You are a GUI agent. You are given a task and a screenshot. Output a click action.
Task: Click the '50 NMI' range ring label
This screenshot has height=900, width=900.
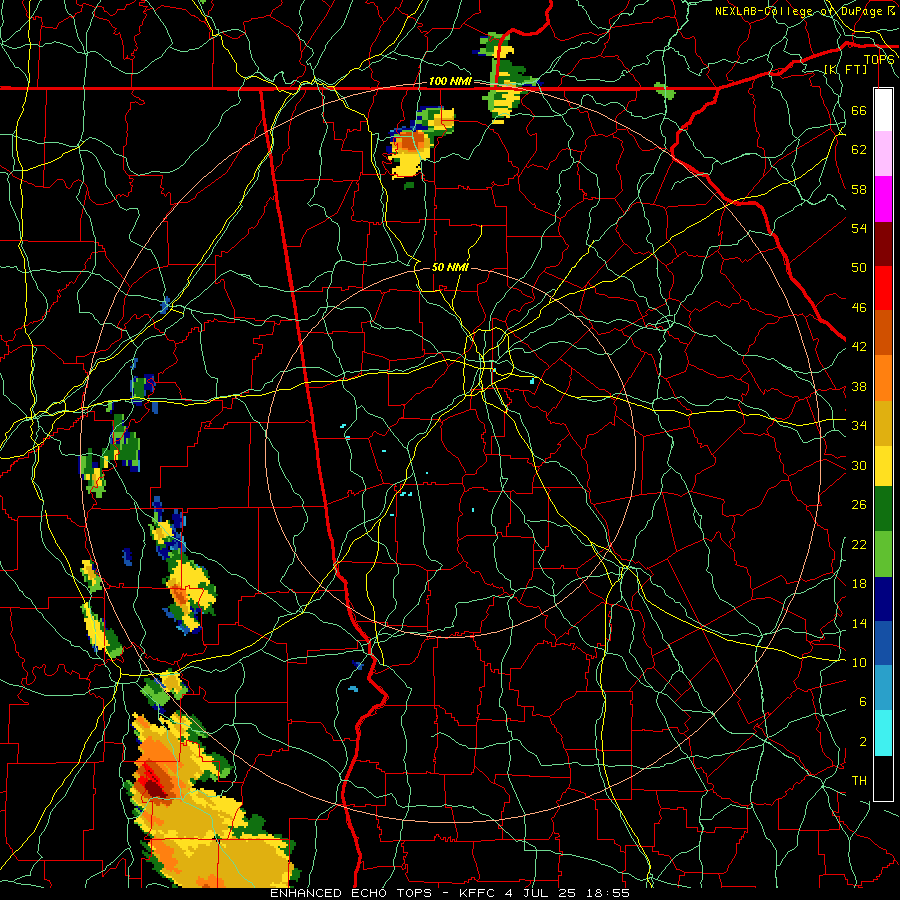[x=450, y=267]
